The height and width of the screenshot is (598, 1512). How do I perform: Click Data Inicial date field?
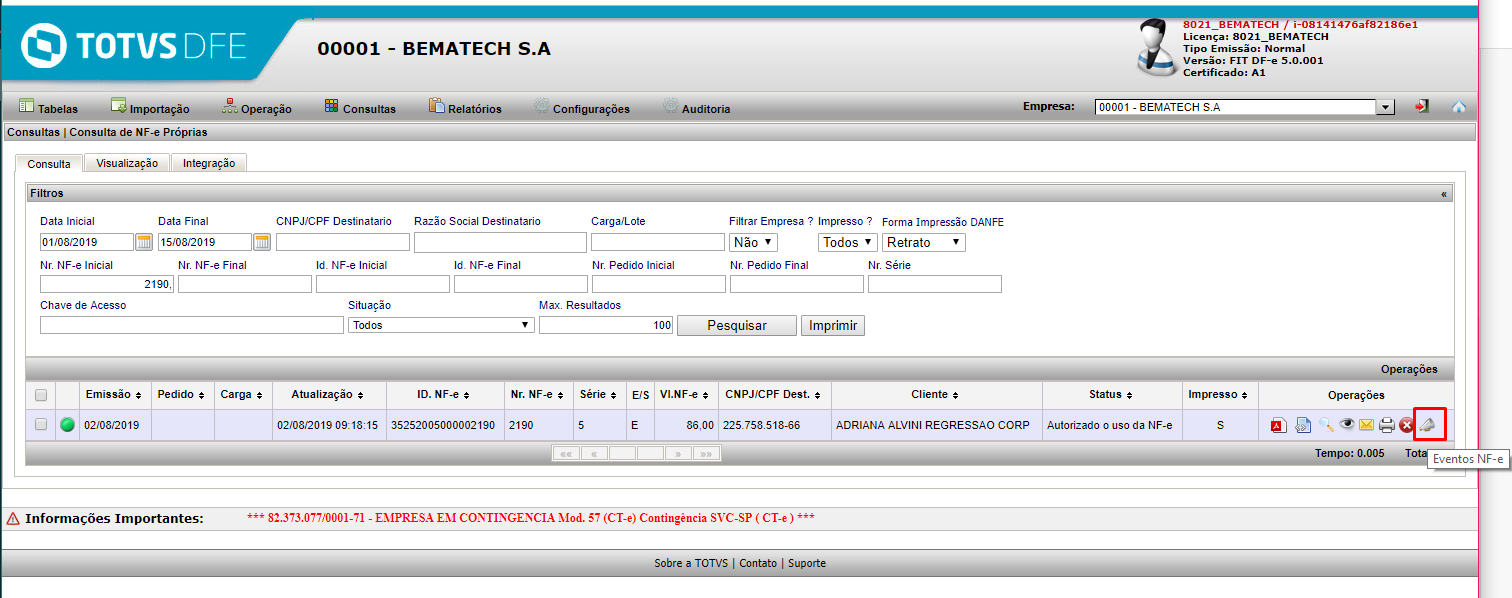pos(87,242)
